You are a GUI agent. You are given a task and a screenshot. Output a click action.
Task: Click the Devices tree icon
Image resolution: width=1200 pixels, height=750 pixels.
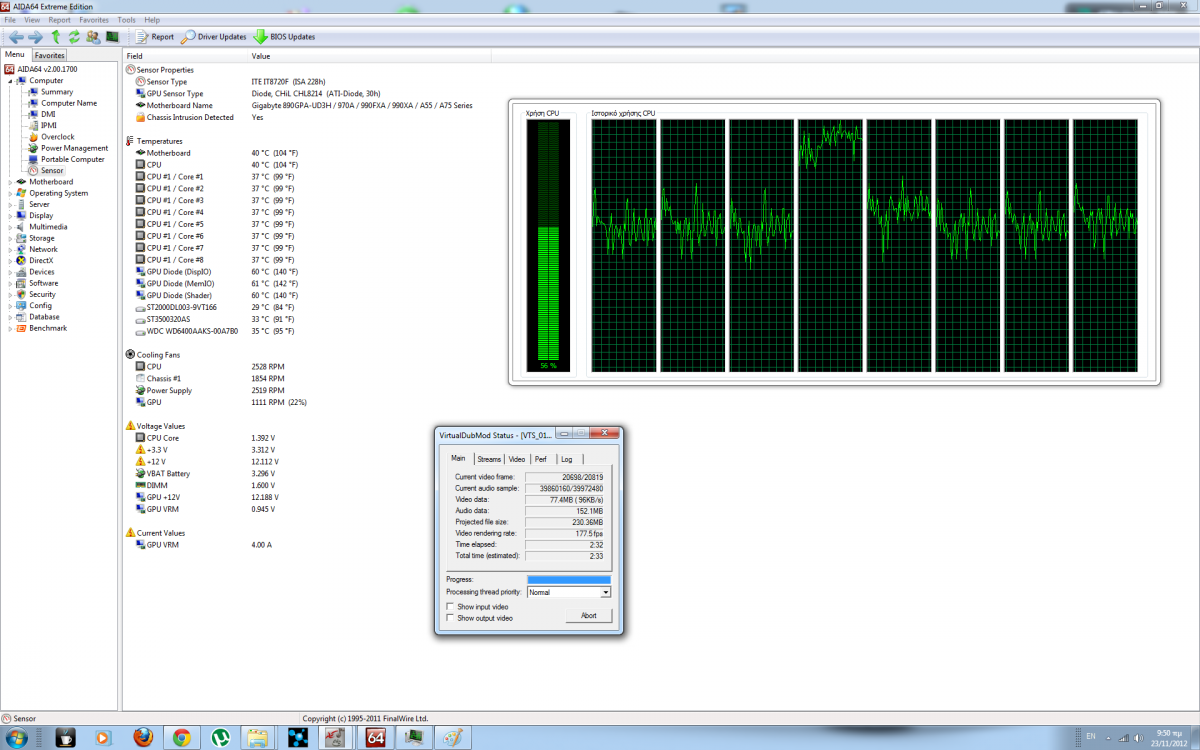tap(21, 272)
